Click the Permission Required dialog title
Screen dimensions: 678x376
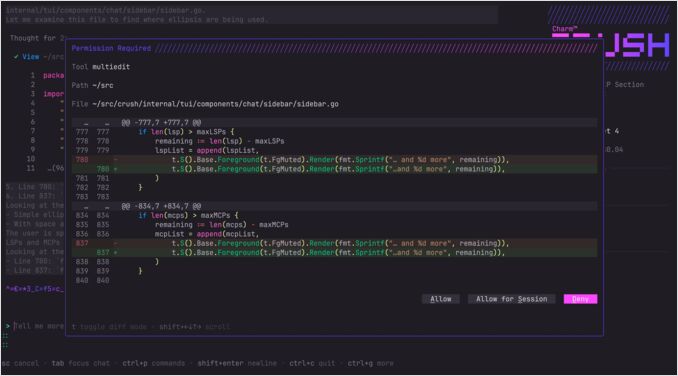pos(111,48)
